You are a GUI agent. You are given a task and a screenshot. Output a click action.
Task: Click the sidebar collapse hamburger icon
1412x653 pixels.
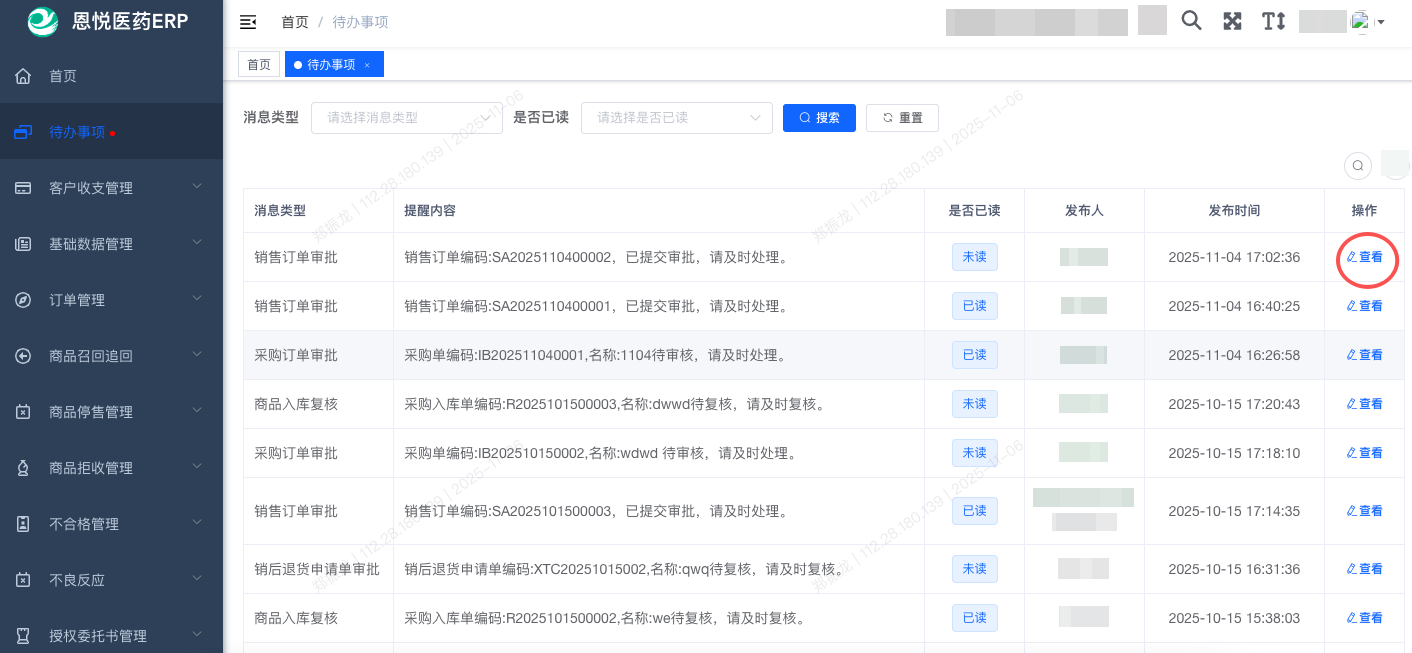pos(248,22)
